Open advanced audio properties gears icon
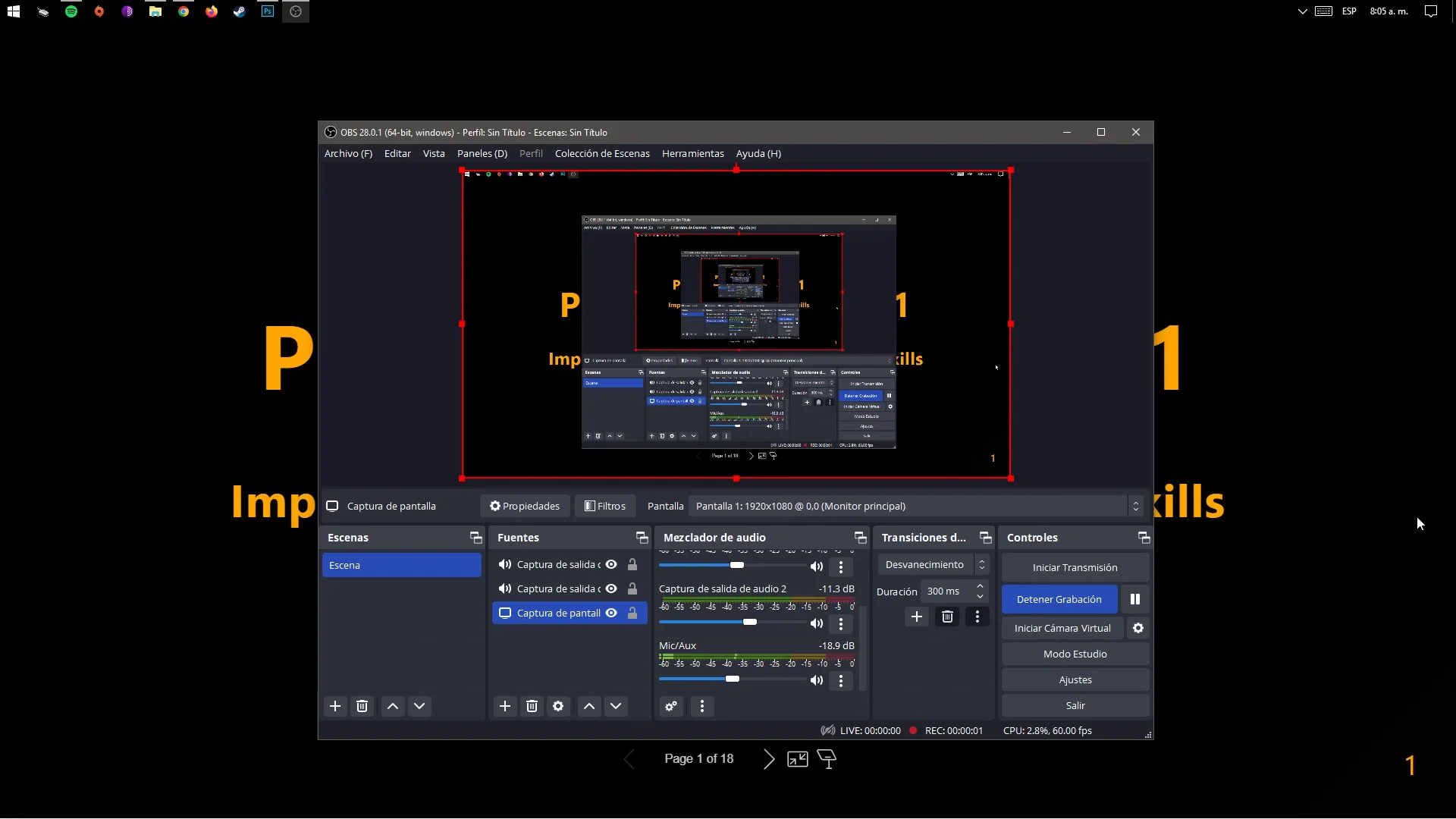 [x=671, y=706]
